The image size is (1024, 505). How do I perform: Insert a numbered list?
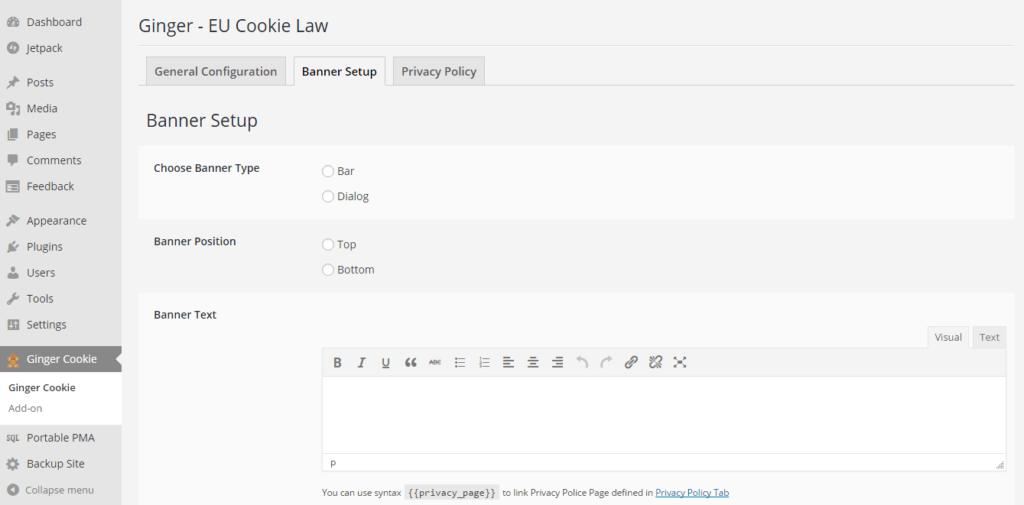click(484, 363)
